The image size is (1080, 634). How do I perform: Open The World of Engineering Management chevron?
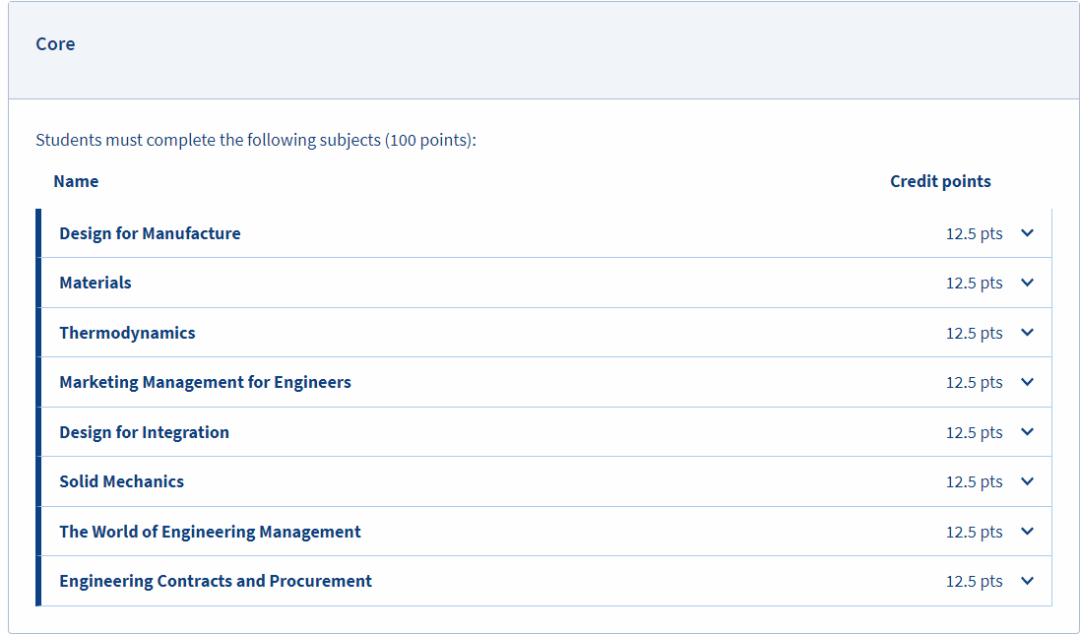tap(1027, 532)
